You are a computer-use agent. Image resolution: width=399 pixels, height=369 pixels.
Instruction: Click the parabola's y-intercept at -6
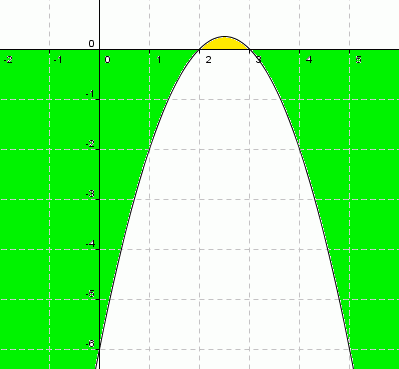click(x=100, y=349)
